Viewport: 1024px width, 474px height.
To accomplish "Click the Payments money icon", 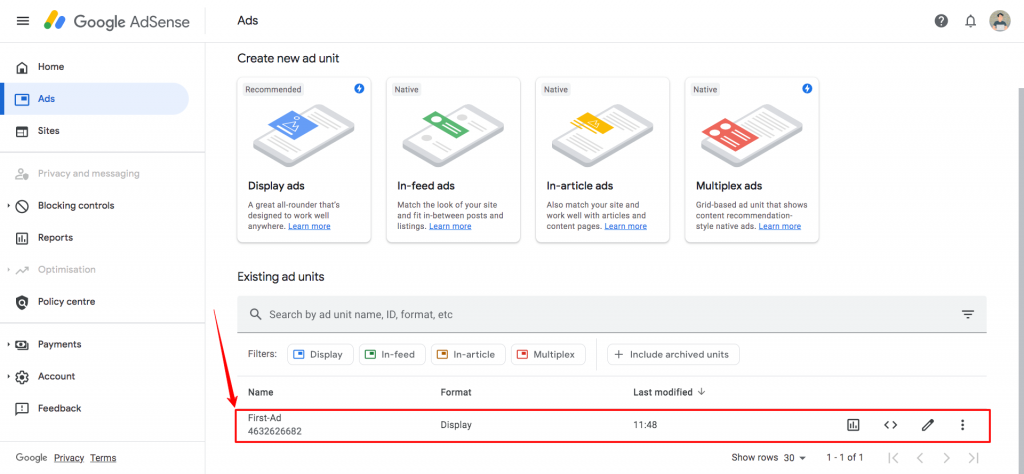I will (x=22, y=345).
